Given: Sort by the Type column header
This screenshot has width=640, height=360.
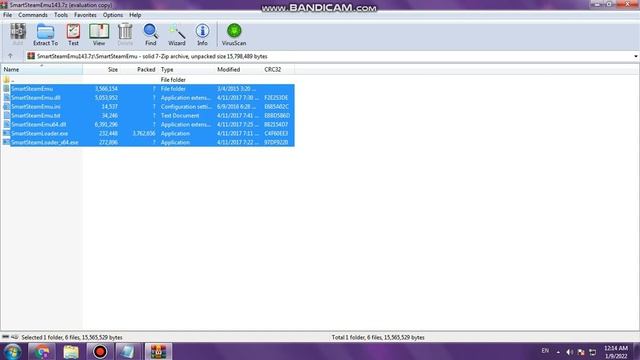Looking at the screenshot, I should tap(186, 69).
